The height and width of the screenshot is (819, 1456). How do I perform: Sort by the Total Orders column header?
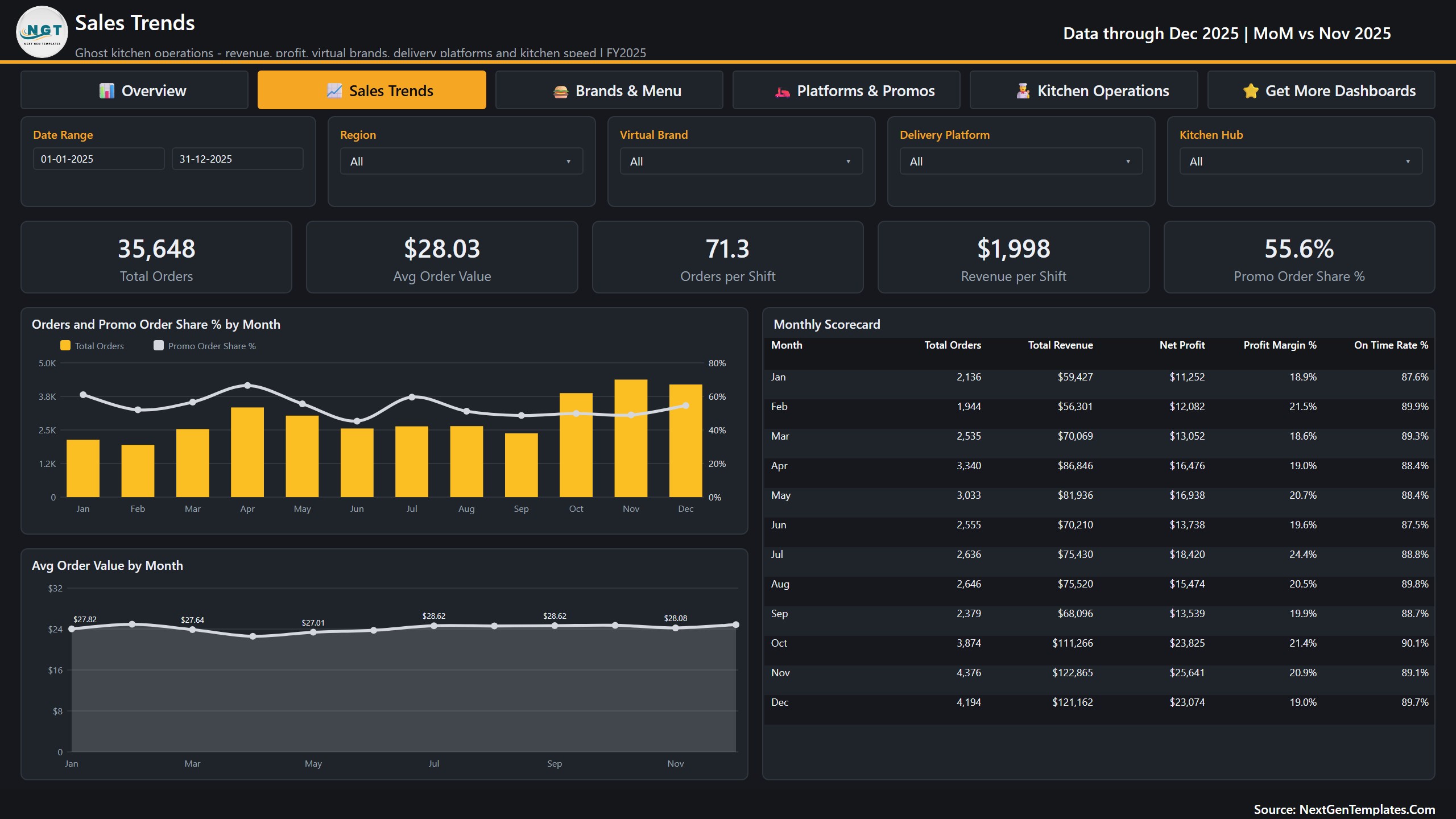tap(953, 345)
